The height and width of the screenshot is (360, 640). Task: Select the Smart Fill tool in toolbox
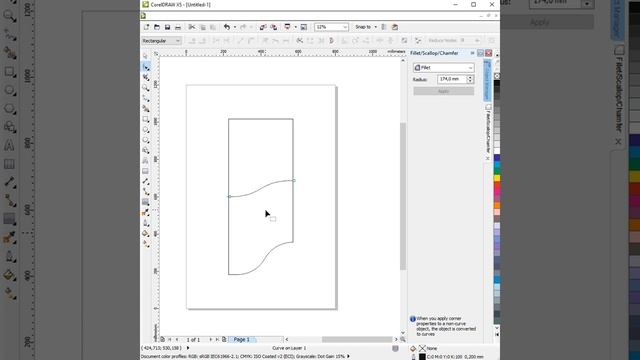(146, 109)
